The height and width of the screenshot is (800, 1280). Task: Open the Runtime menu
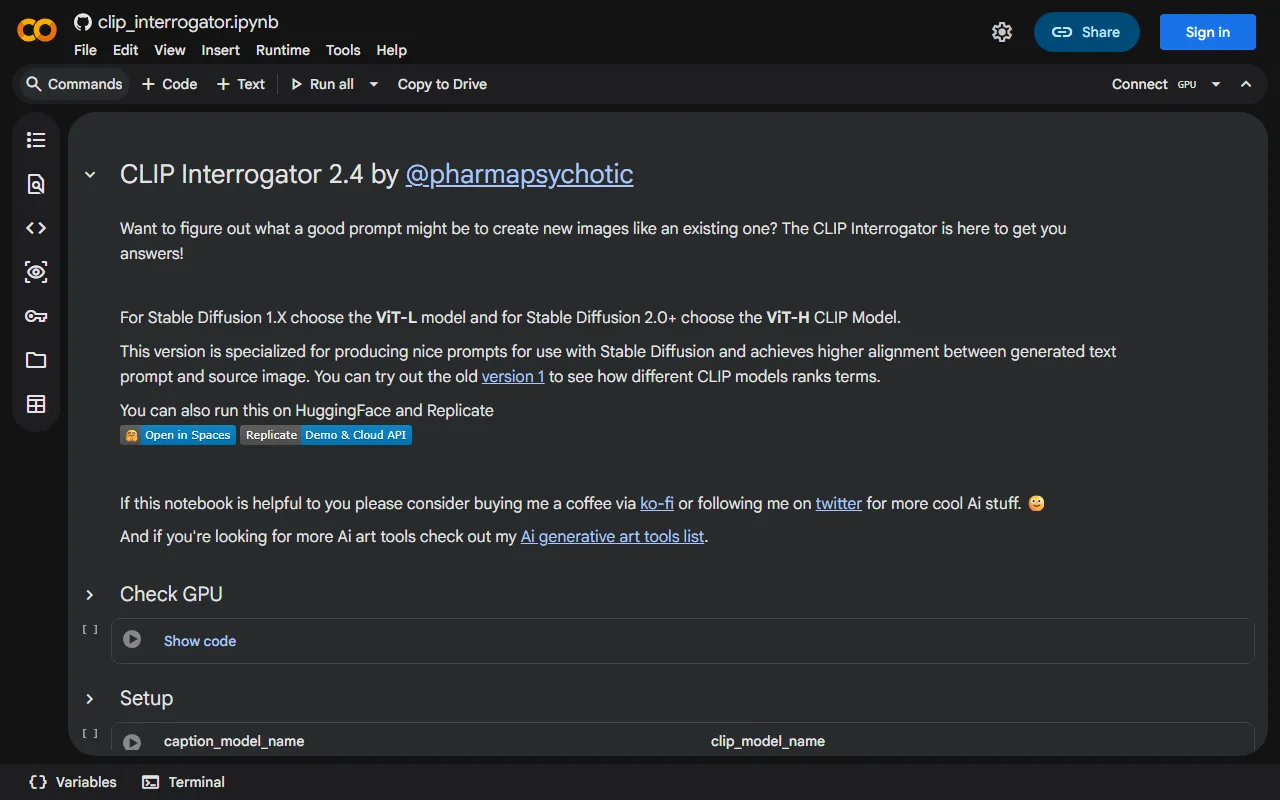click(x=282, y=50)
